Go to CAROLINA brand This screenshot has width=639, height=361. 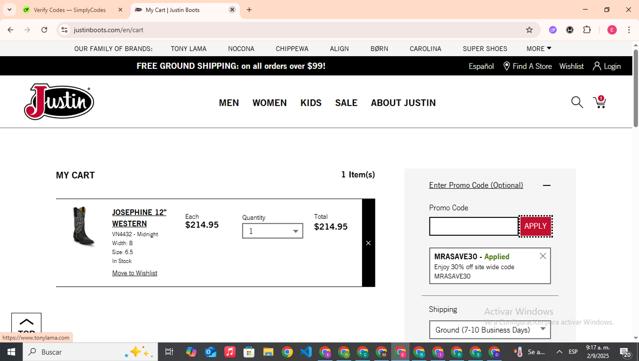(425, 48)
